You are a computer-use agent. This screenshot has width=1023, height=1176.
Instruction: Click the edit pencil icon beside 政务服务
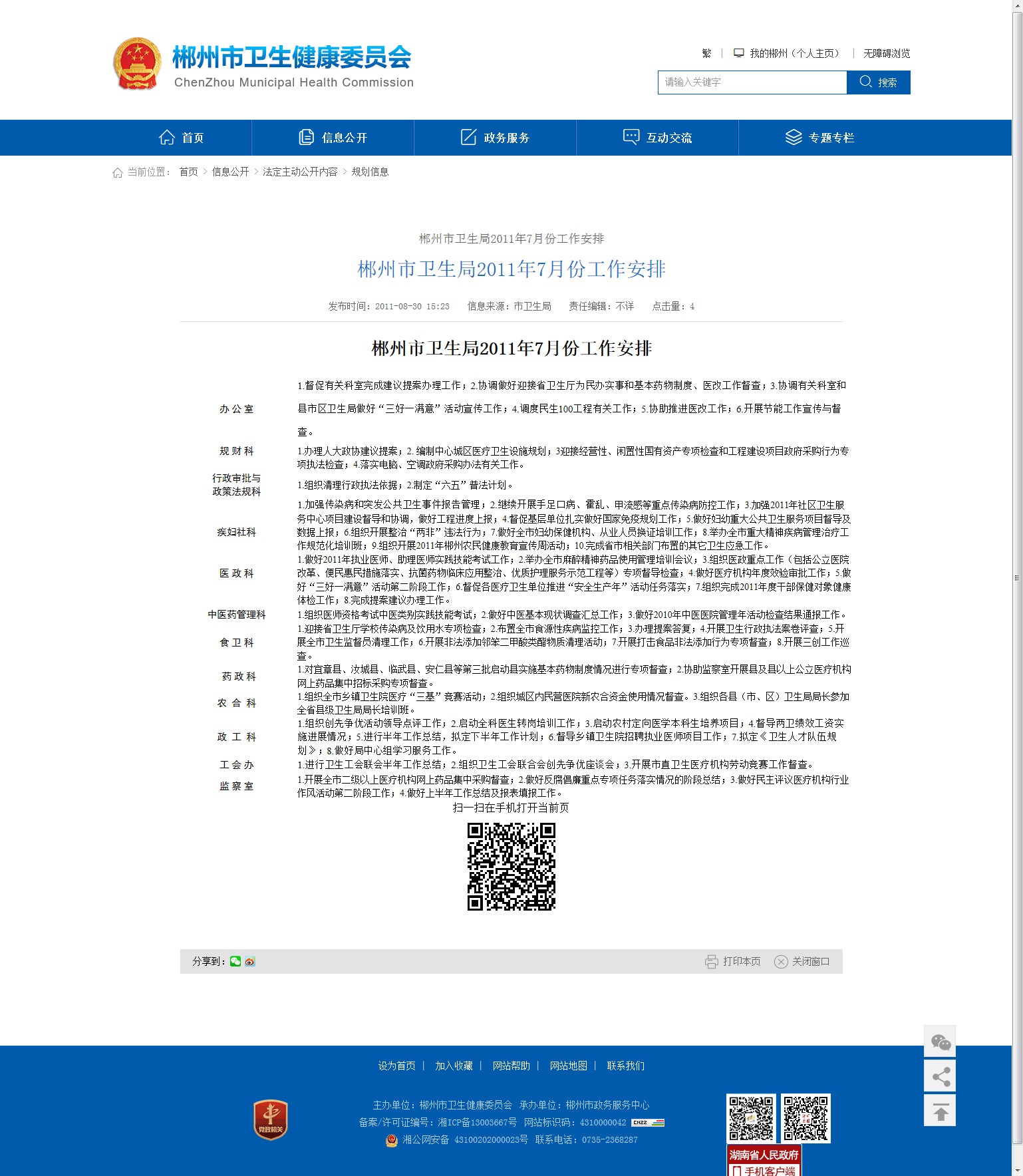[468, 137]
